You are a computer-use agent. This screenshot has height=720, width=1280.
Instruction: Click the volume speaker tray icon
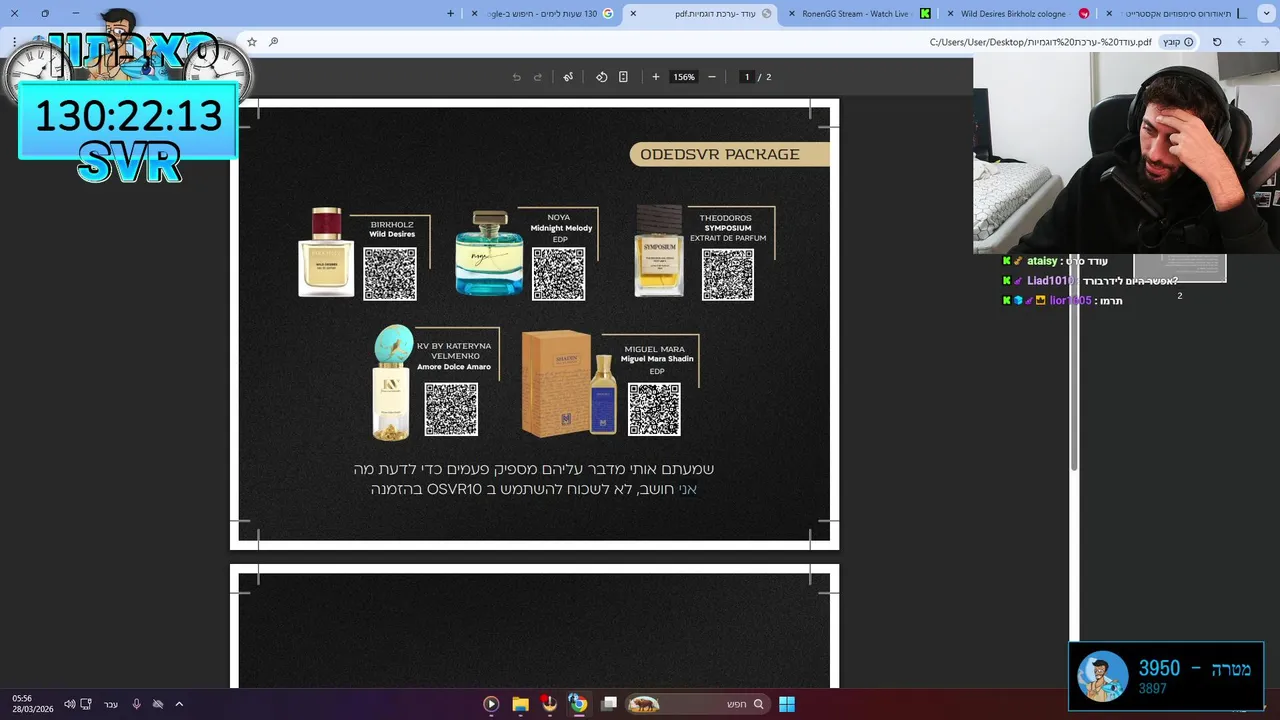69,704
